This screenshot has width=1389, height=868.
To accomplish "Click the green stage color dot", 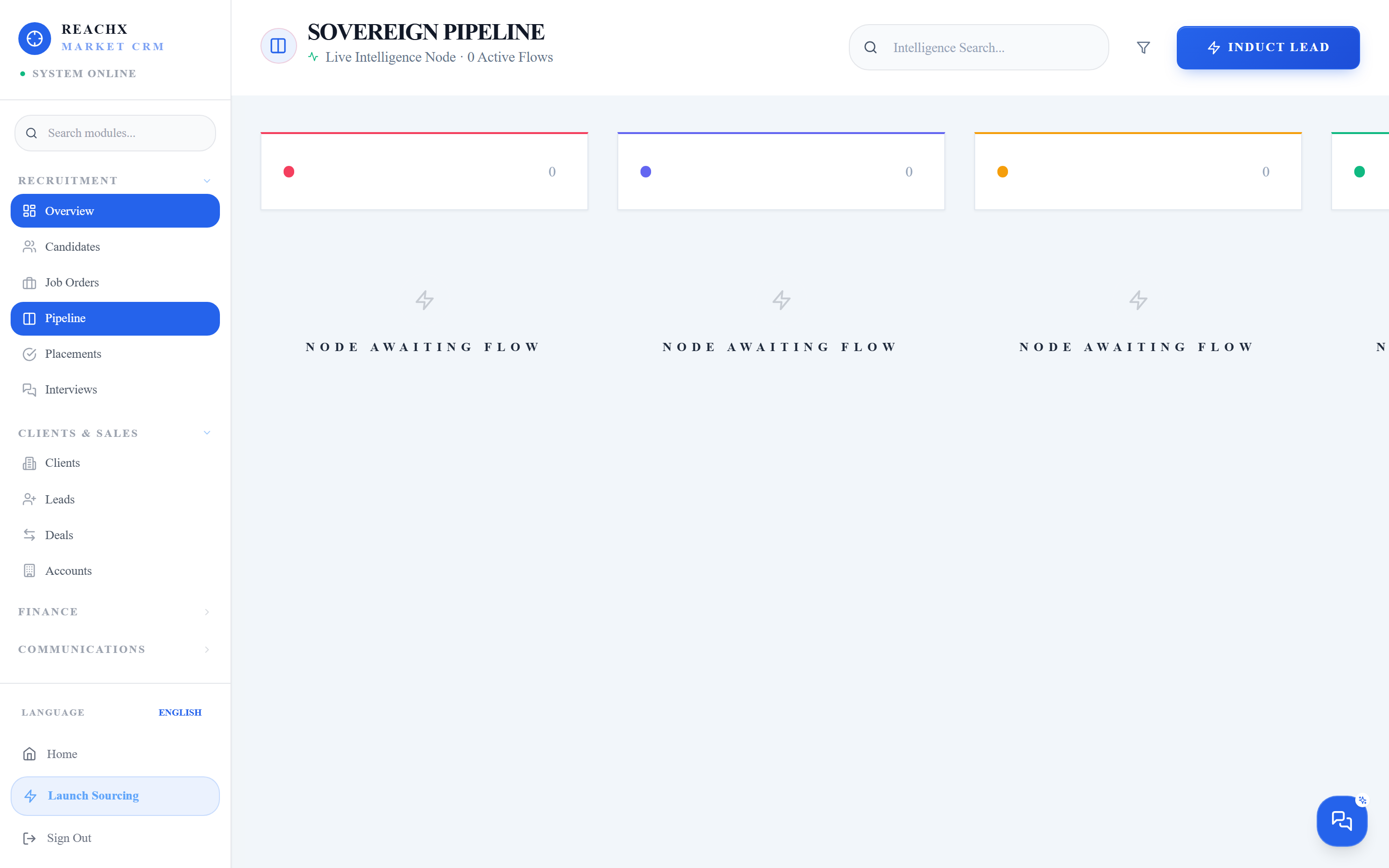I will 1359,172.
